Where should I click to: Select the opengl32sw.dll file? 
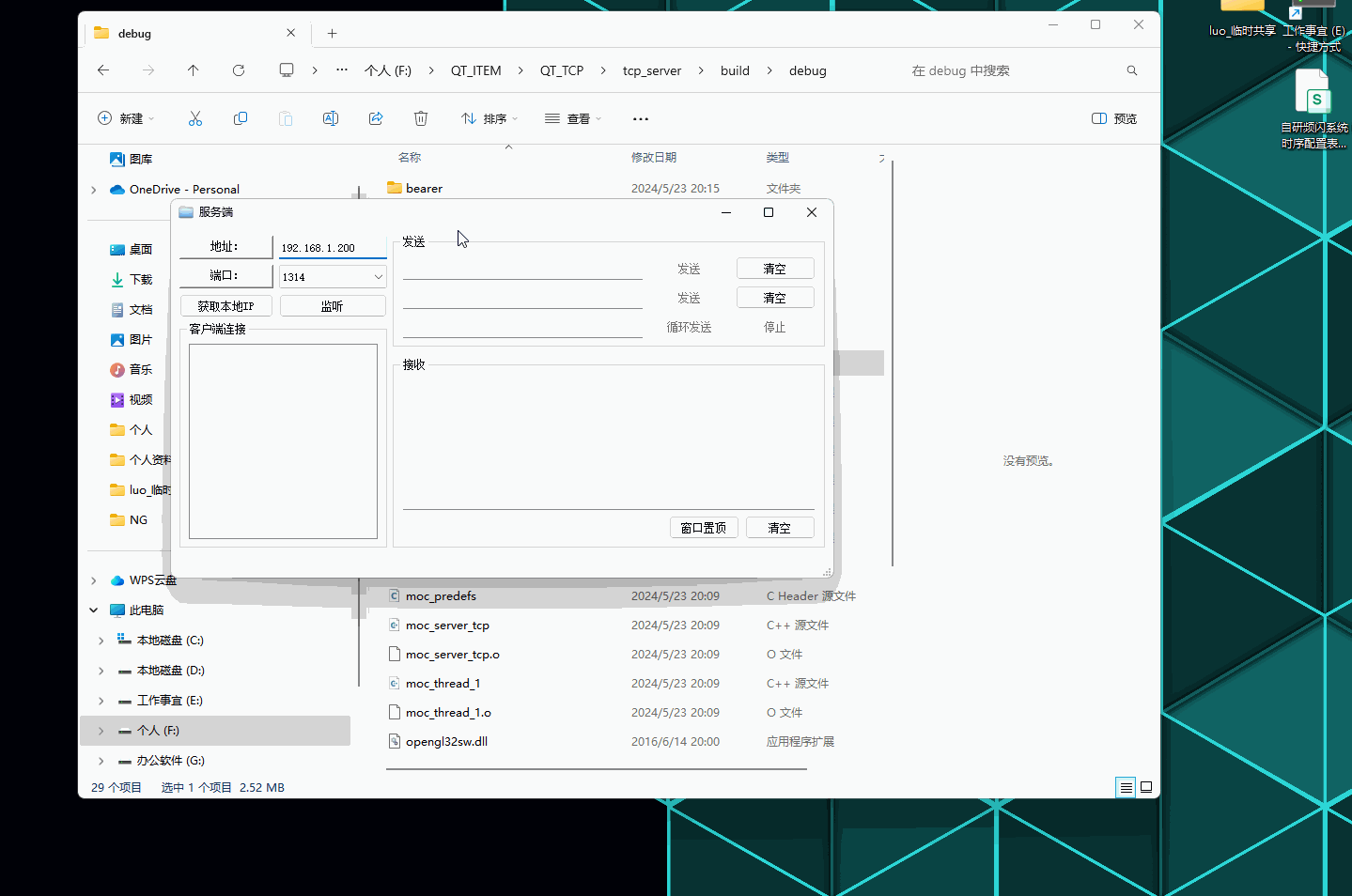pyautogui.click(x=446, y=741)
